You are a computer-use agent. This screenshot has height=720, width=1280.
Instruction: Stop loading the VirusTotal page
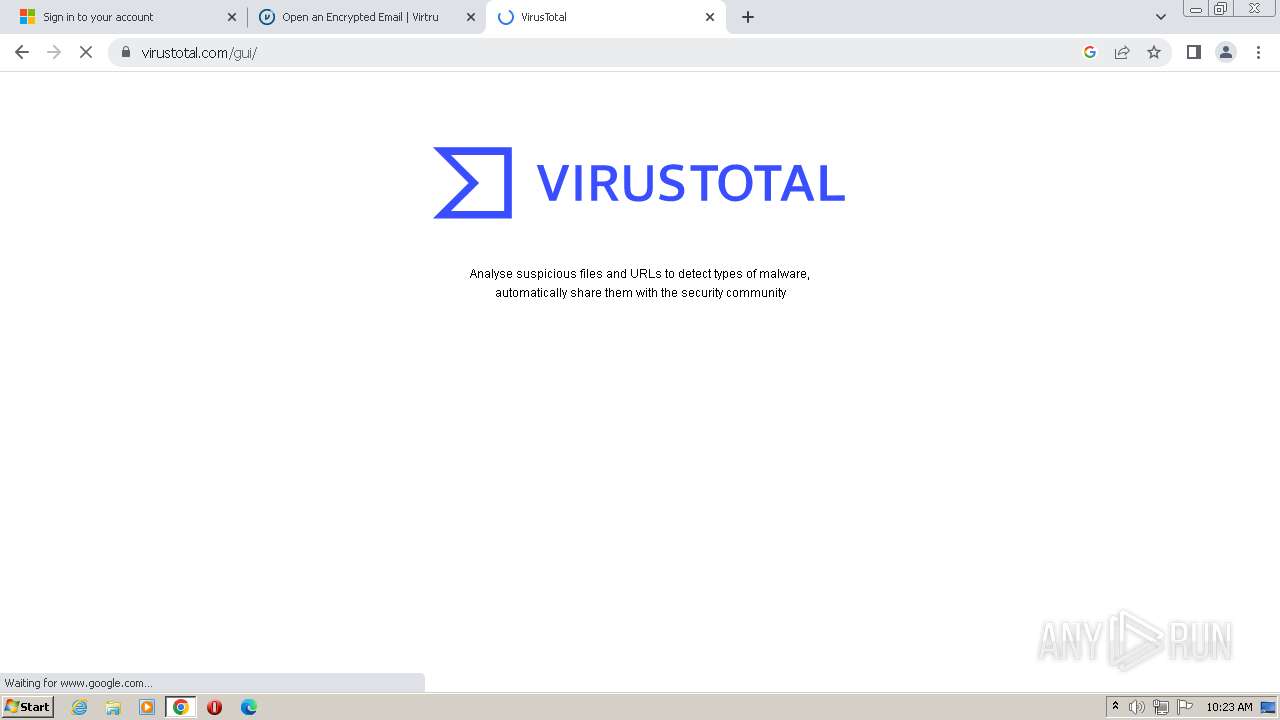pos(86,52)
